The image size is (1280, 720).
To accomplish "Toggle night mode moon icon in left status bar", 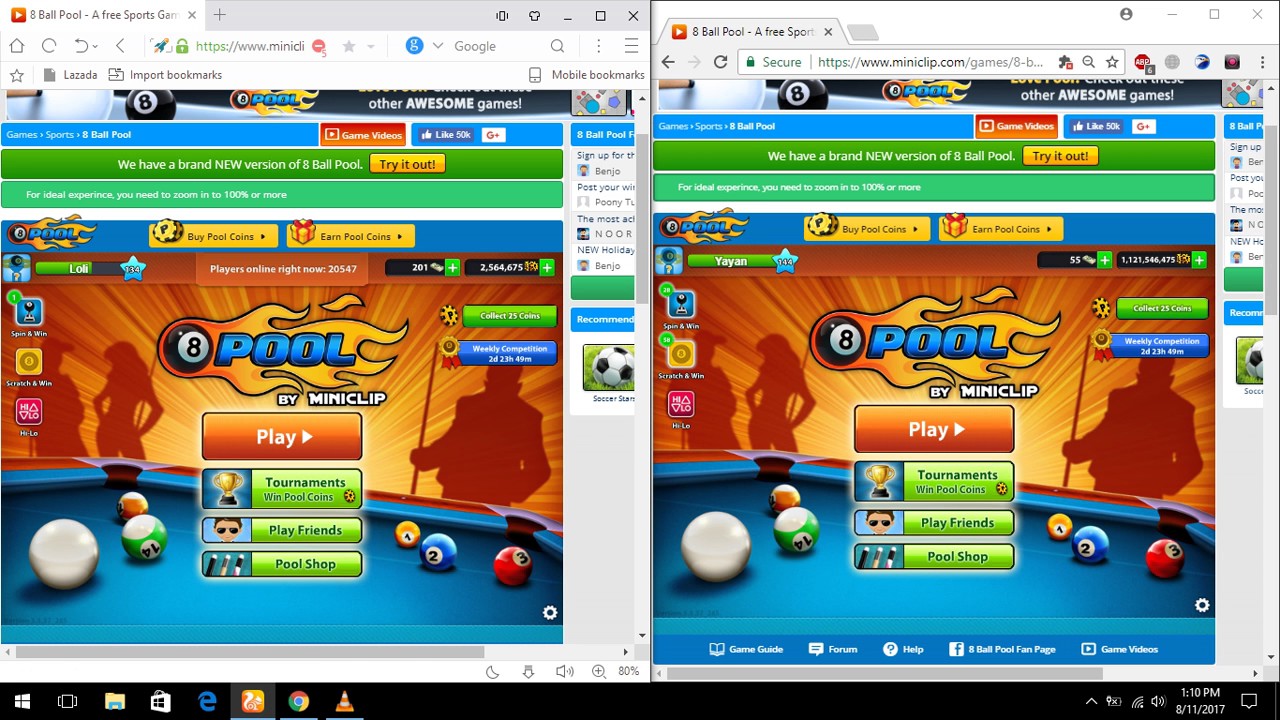I will (x=492, y=672).
